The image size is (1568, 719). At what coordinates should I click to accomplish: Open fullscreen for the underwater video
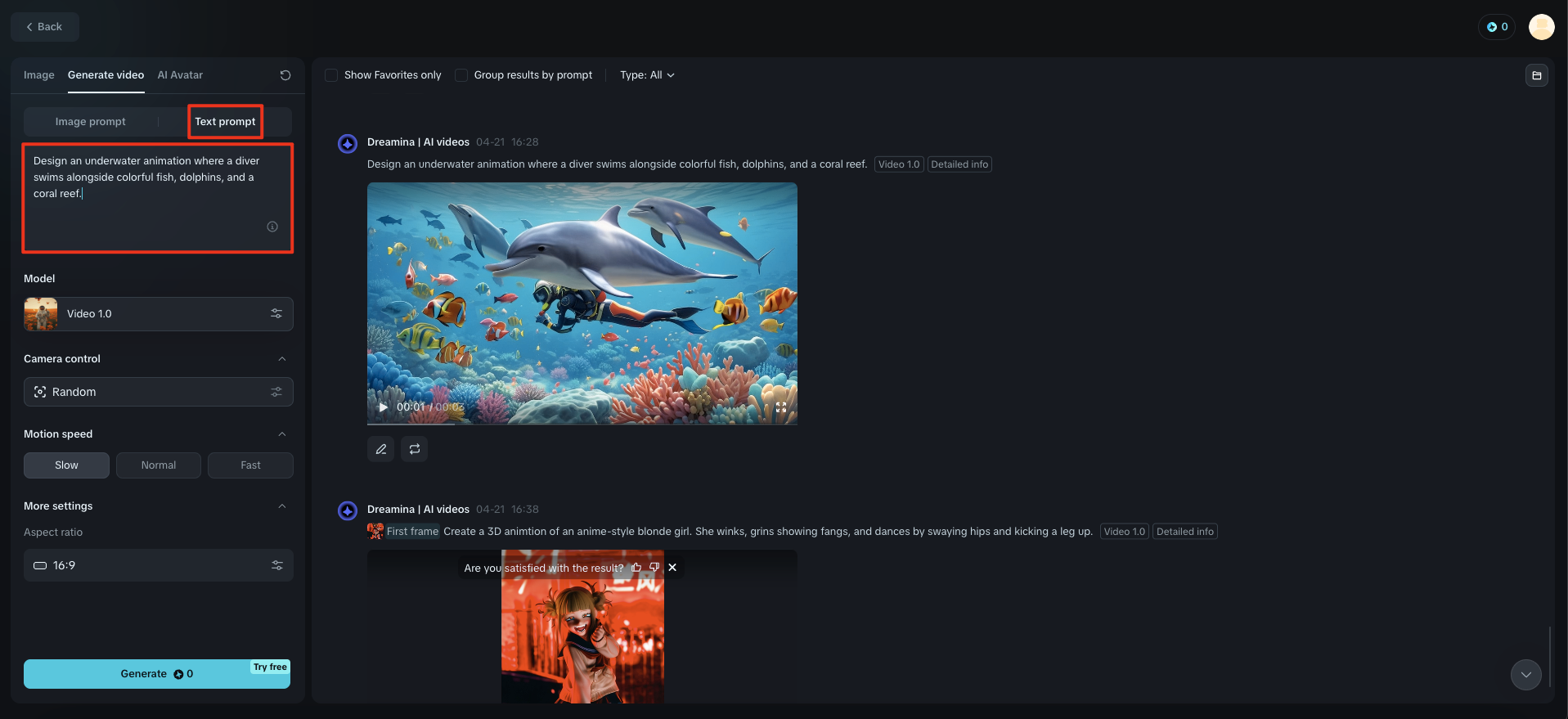[x=781, y=407]
